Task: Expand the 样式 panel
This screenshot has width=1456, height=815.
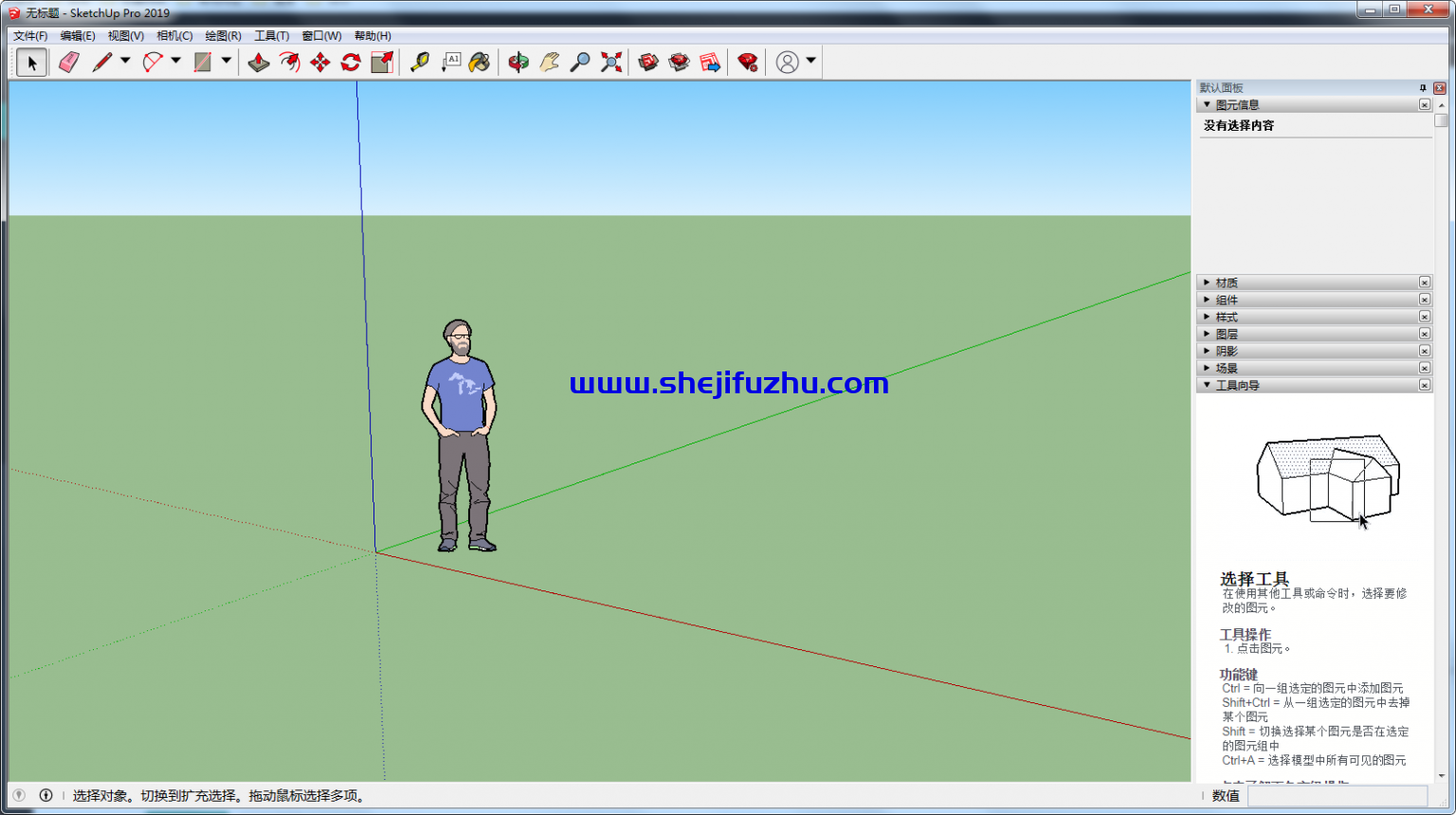Action: pos(1207,317)
